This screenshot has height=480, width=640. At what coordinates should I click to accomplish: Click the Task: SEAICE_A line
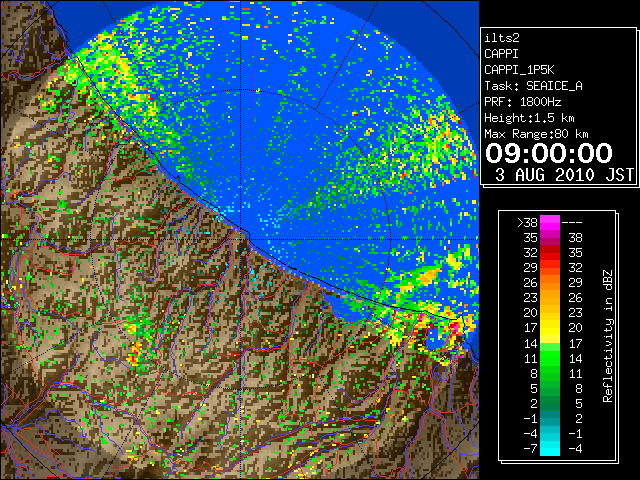[x=533, y=86]
